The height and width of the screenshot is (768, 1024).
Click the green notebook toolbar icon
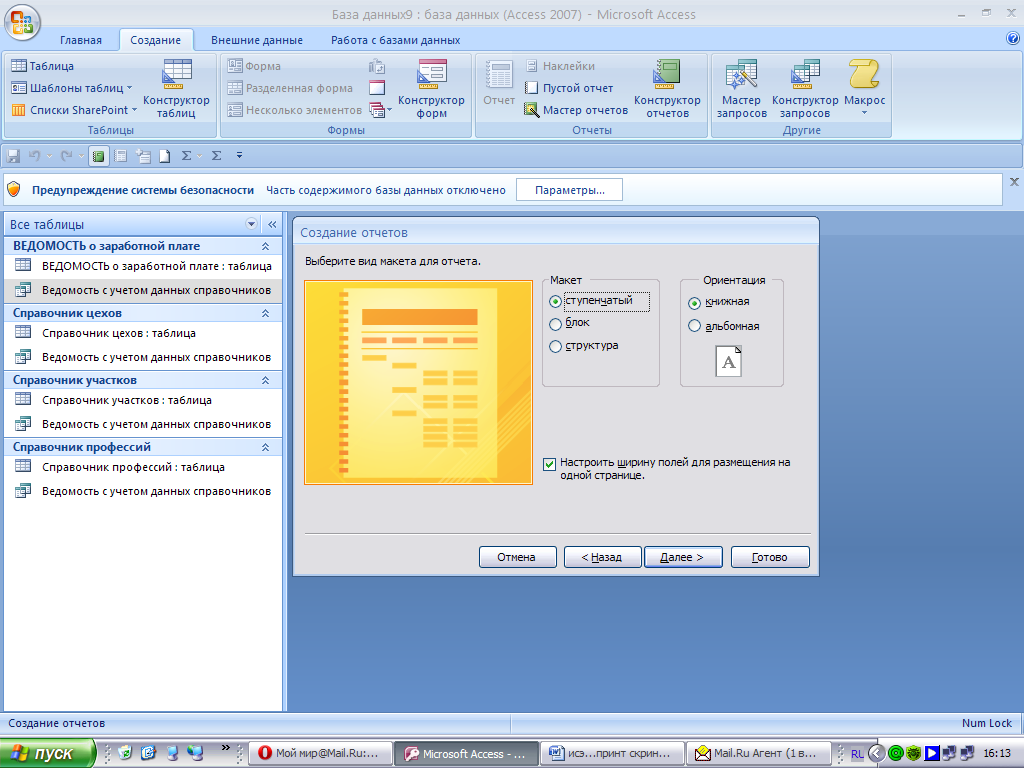[x=98, y=155]
